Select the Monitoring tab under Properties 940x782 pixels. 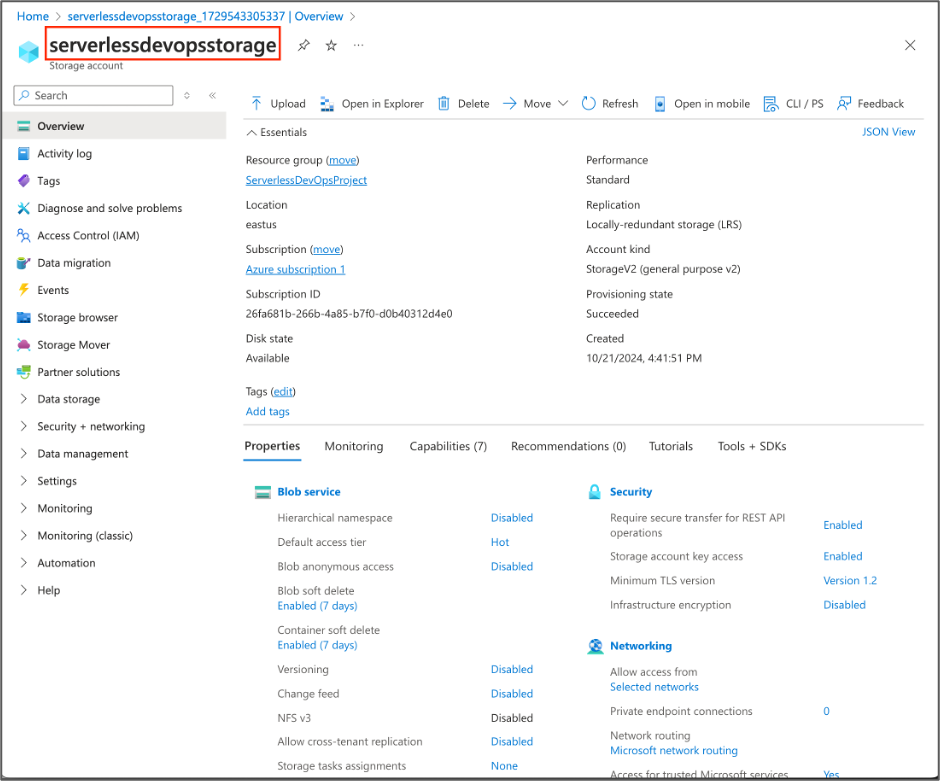(x=354, y=446)
